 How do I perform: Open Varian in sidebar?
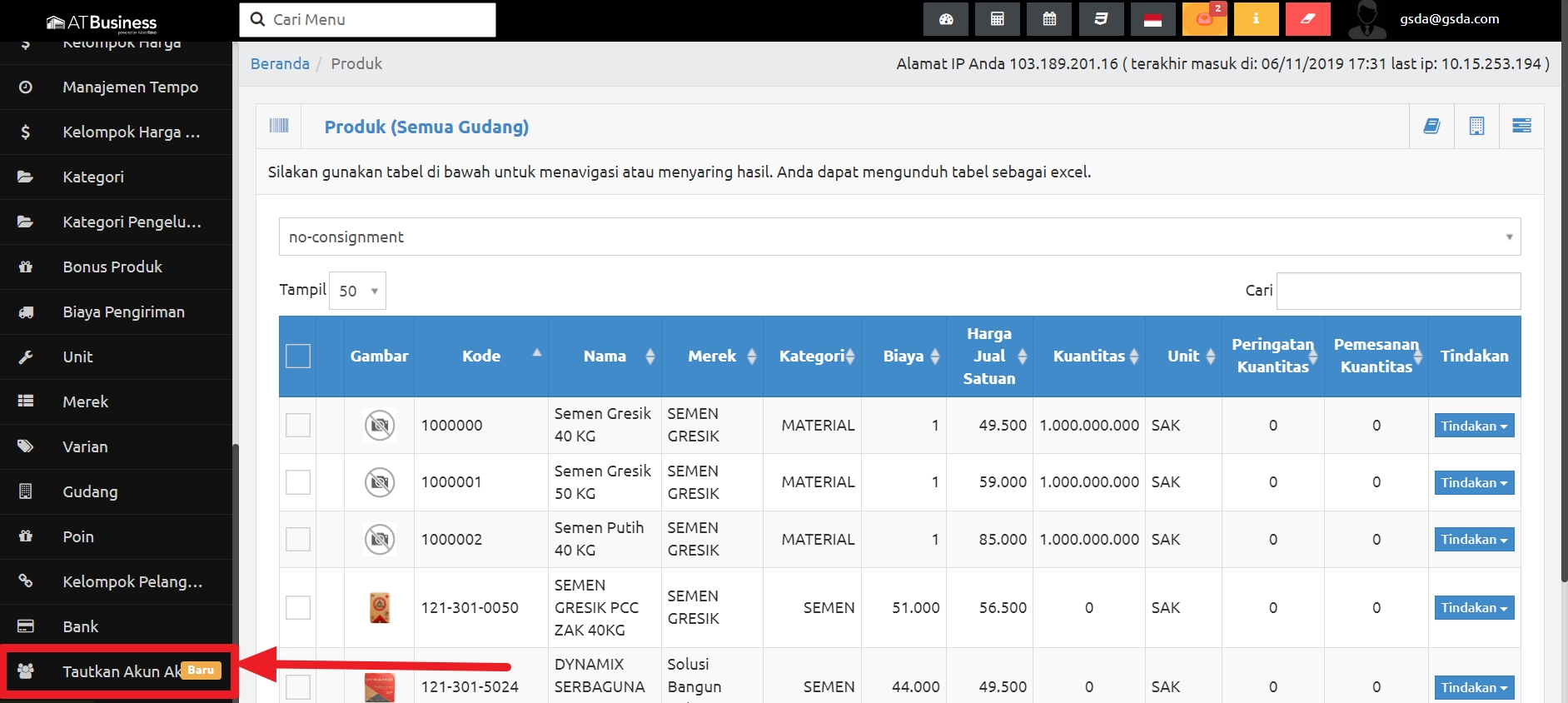(116, 446)
